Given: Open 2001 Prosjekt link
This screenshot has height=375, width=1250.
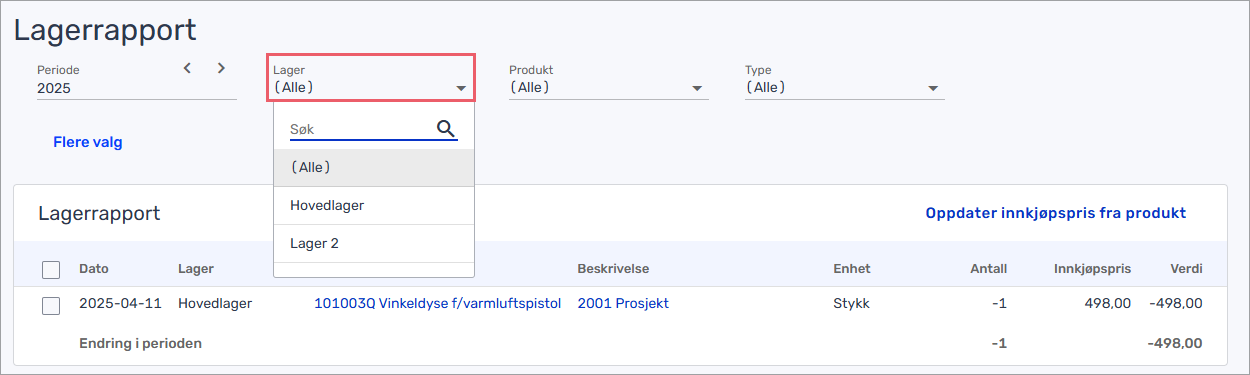Looking at the screenshot, I should click(x=623, y=303).
